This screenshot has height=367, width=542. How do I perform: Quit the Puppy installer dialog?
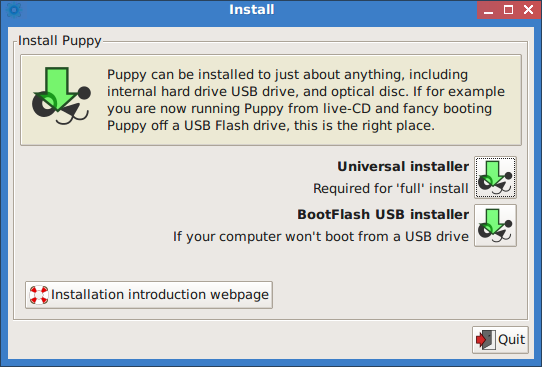point(500,340)
